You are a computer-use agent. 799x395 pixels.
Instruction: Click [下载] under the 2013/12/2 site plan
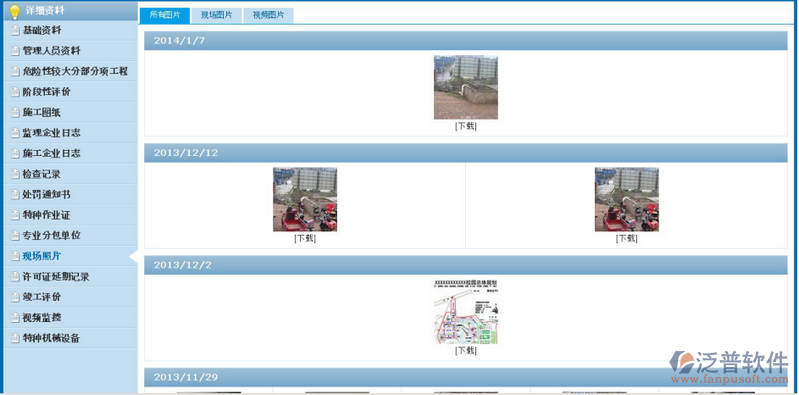tap(466, 351)
